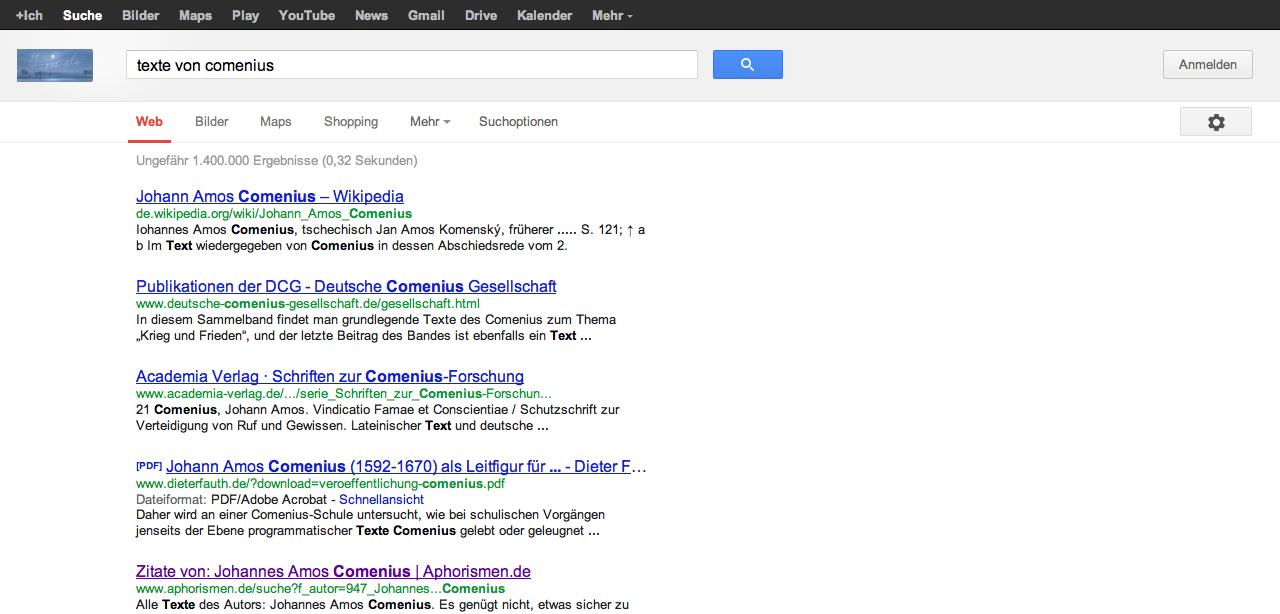Open +Ich in the top bar
The width and height of the screenshot is (1280, 614).
tap(29, 15)
